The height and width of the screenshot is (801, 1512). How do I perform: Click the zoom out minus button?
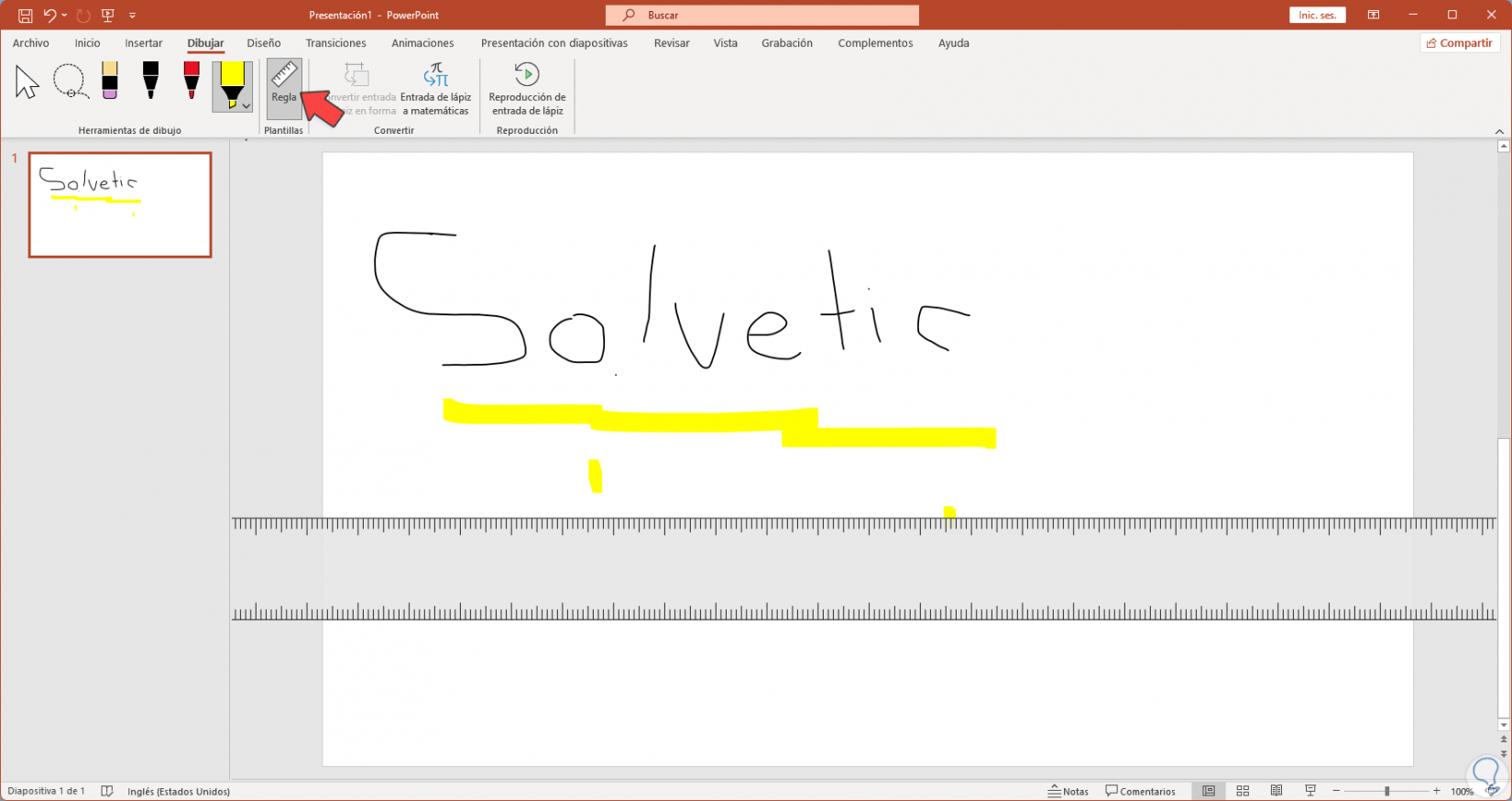point(1336,791)
